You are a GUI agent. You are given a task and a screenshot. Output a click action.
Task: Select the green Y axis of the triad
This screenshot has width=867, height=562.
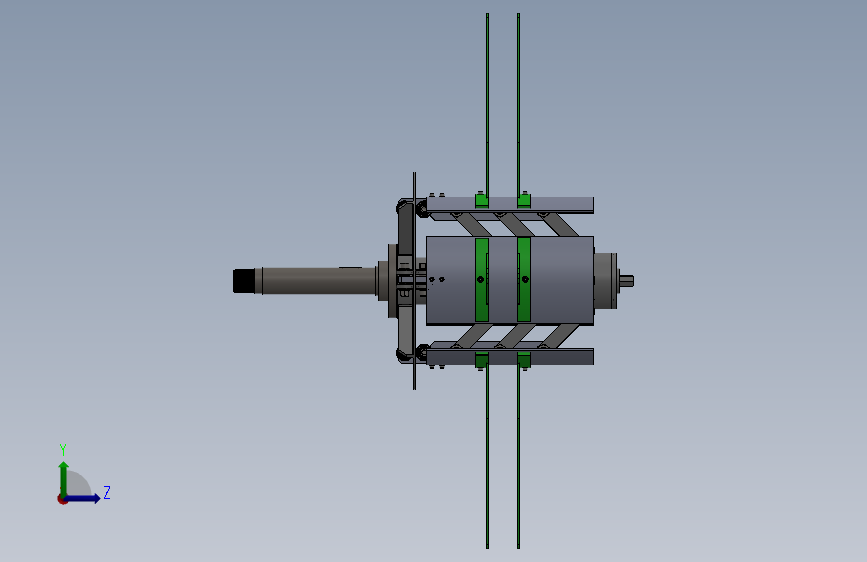click(x=64, y=479)
